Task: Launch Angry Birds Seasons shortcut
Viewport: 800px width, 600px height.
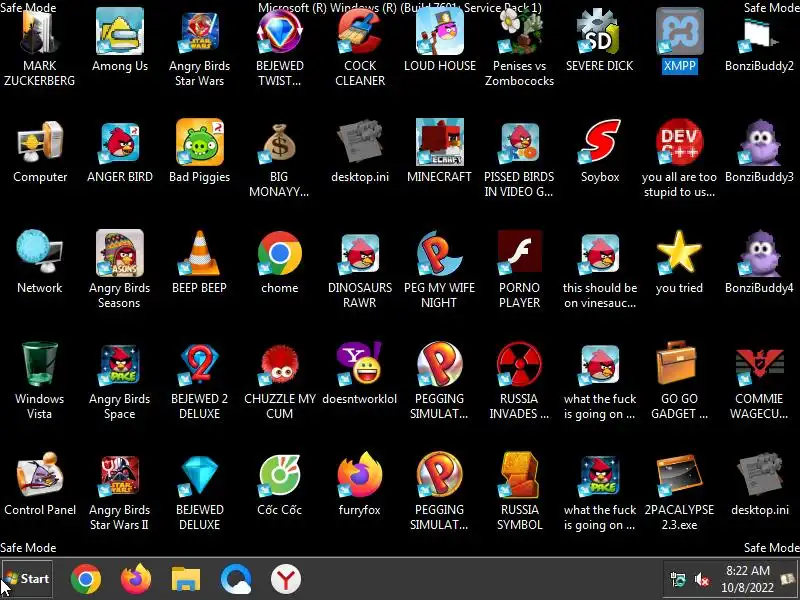Action: click(120, 253)
